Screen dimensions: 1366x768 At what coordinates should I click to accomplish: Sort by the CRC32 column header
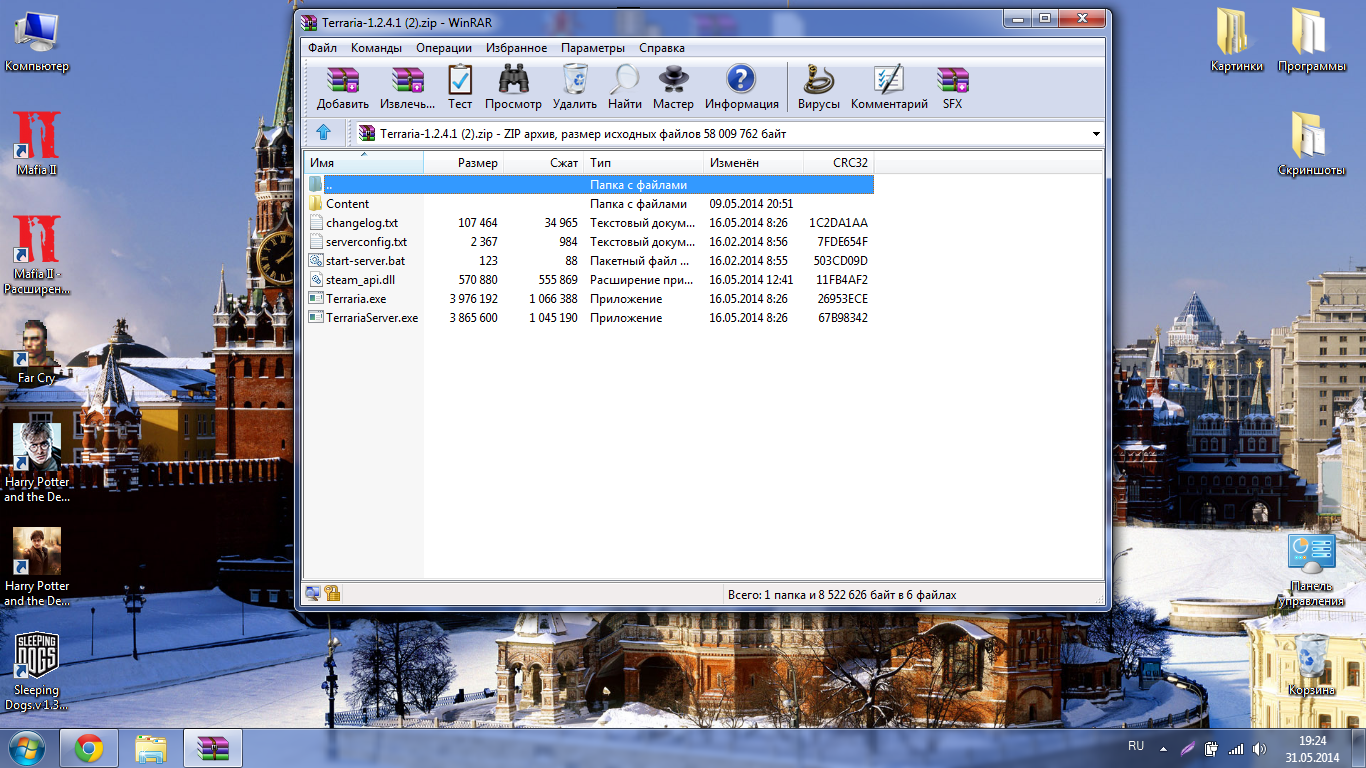point(839,163)
